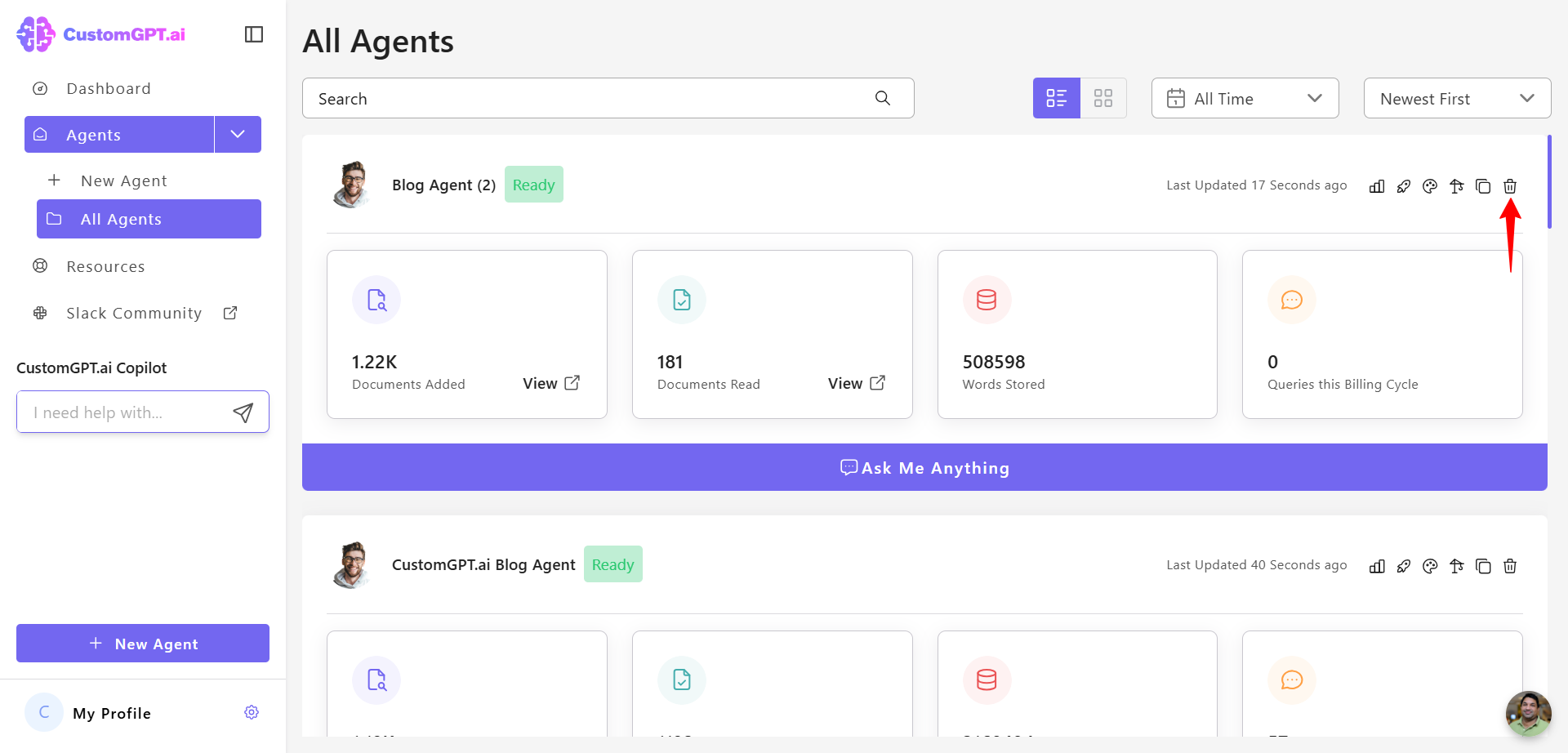View Documents Read for Blog Agent (2)
Viewport: 1568px width, 753px height.
point(857,383)
